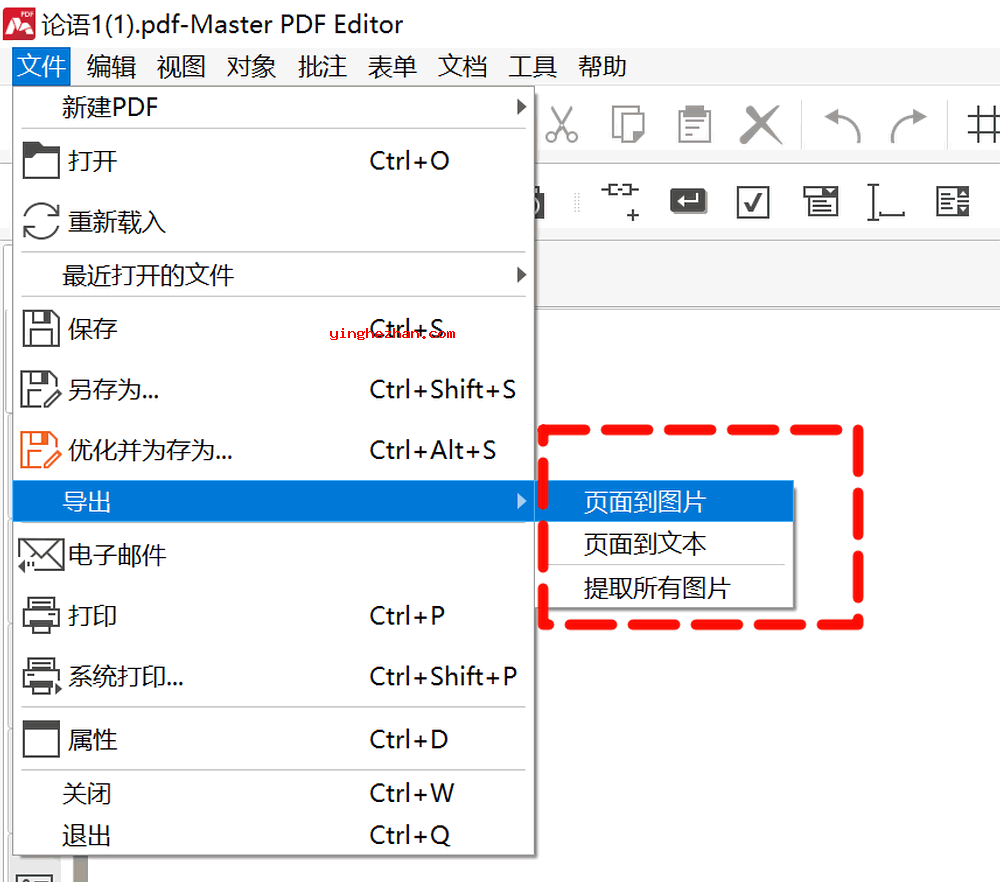The height and width of the screenshot is (882, 1000).
Task: Select 重新载入 menu entry
Action: (x=273, y=221)
